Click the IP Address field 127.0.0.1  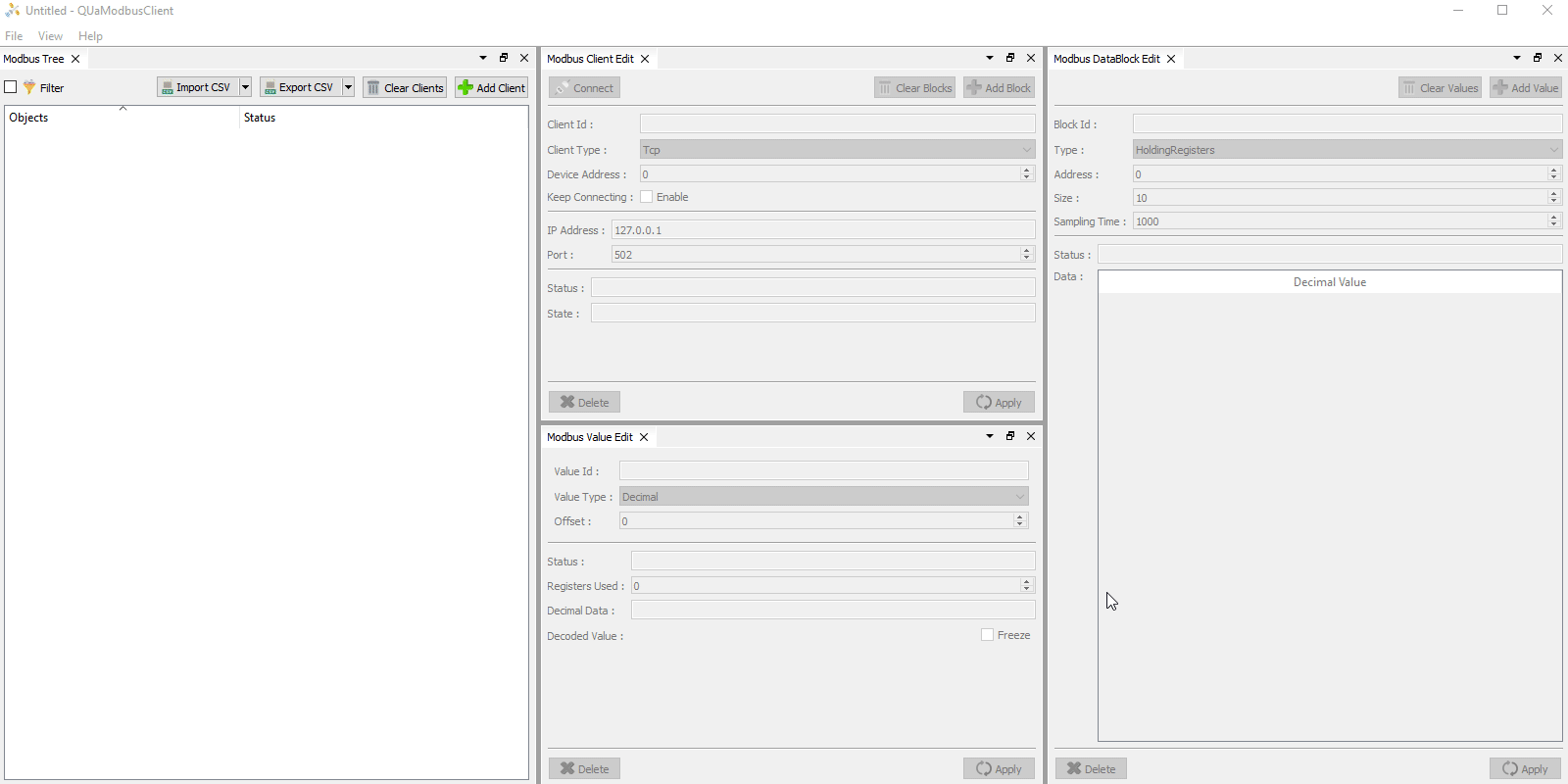[x=823, y=229]
